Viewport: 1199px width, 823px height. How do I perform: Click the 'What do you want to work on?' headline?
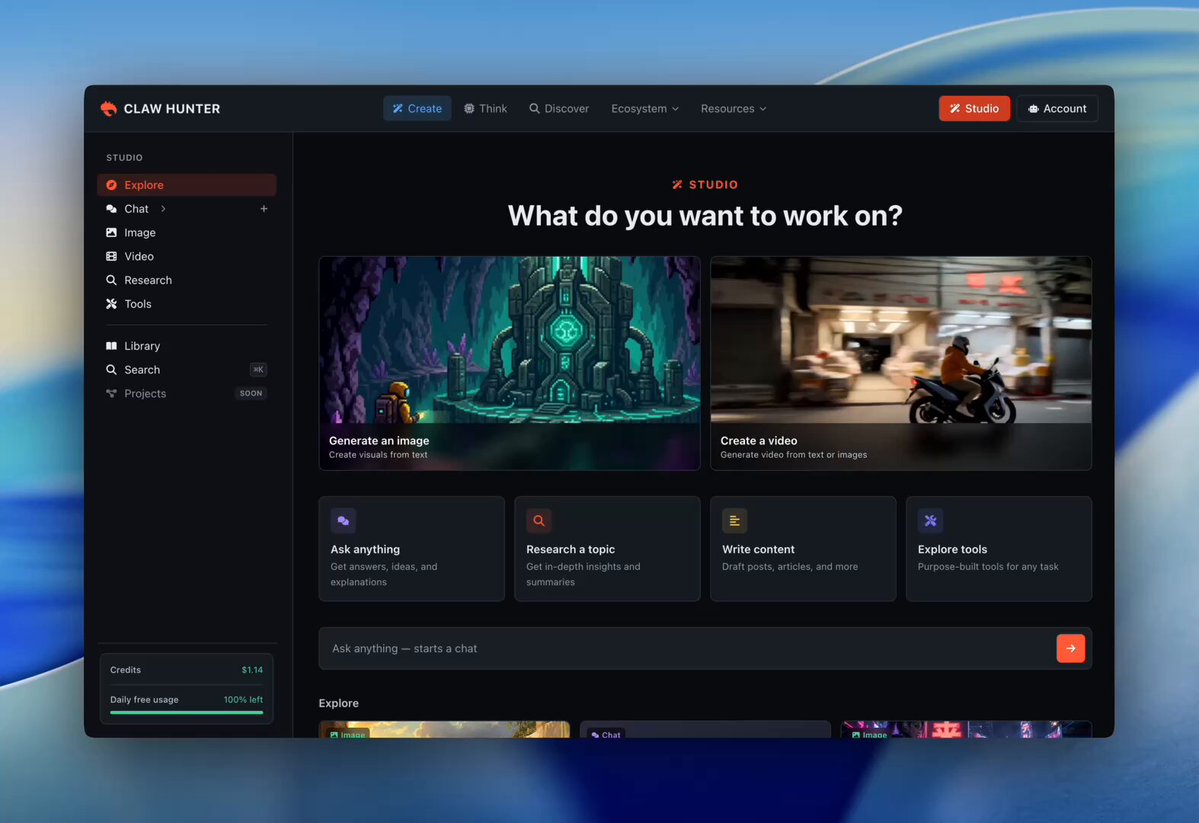pos(705,216)
